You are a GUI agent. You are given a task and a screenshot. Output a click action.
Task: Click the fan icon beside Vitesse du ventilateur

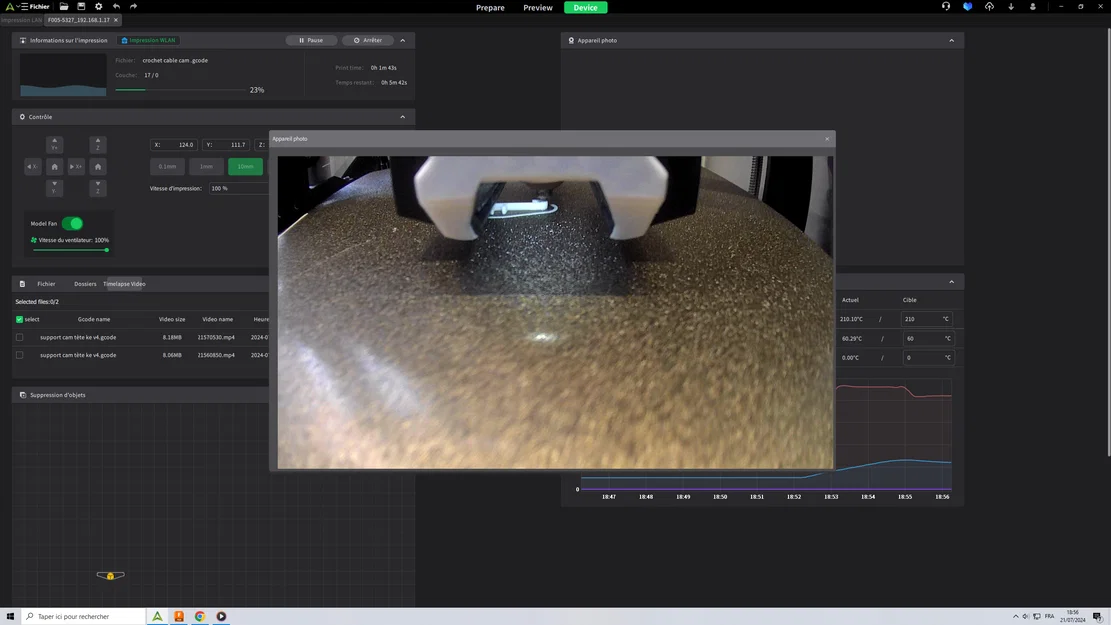[x=35, y=240]
